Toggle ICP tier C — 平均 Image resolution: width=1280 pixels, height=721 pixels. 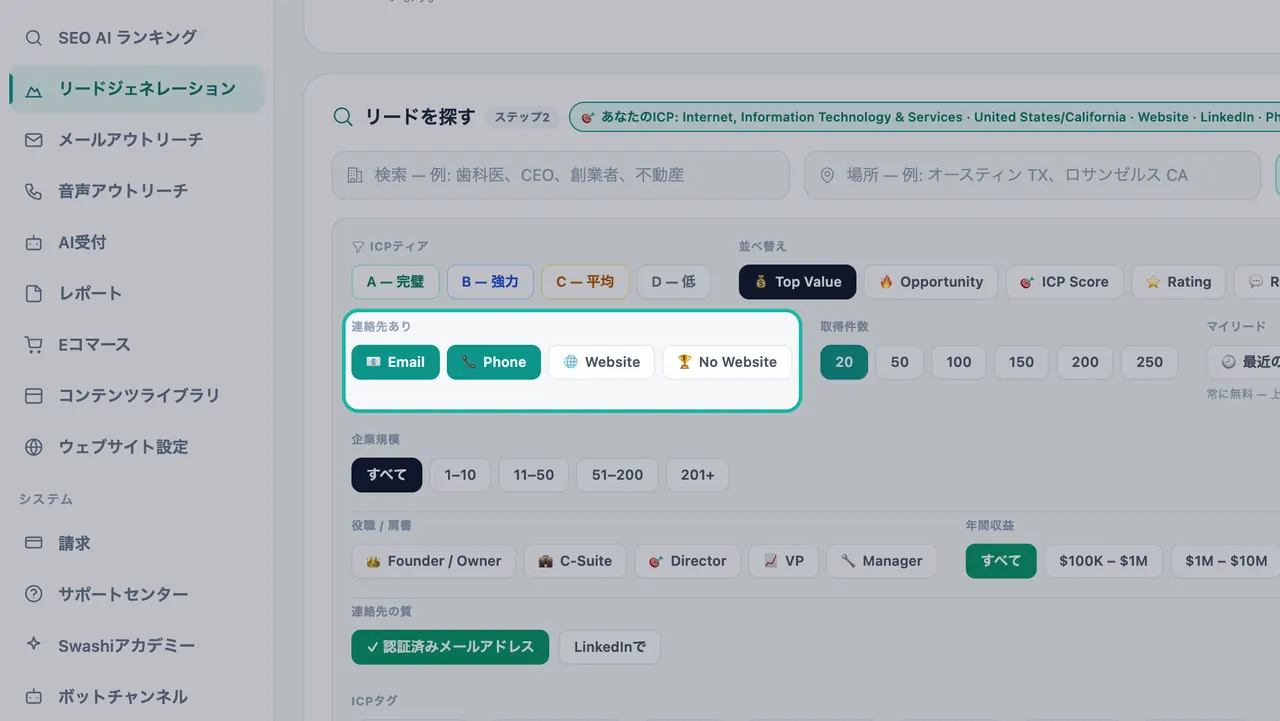585,282
